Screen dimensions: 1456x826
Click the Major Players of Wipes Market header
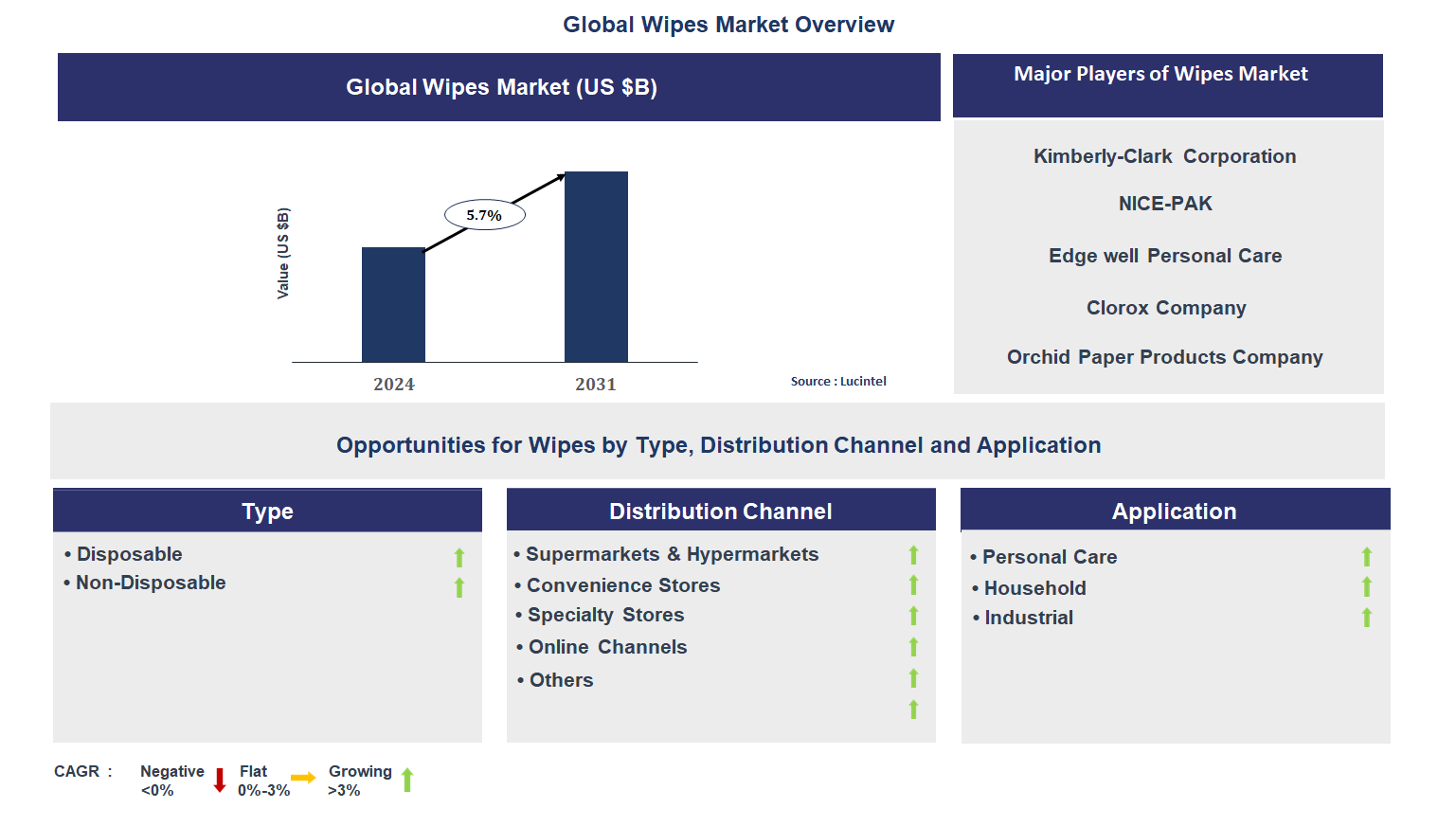tap(1161, 74)
